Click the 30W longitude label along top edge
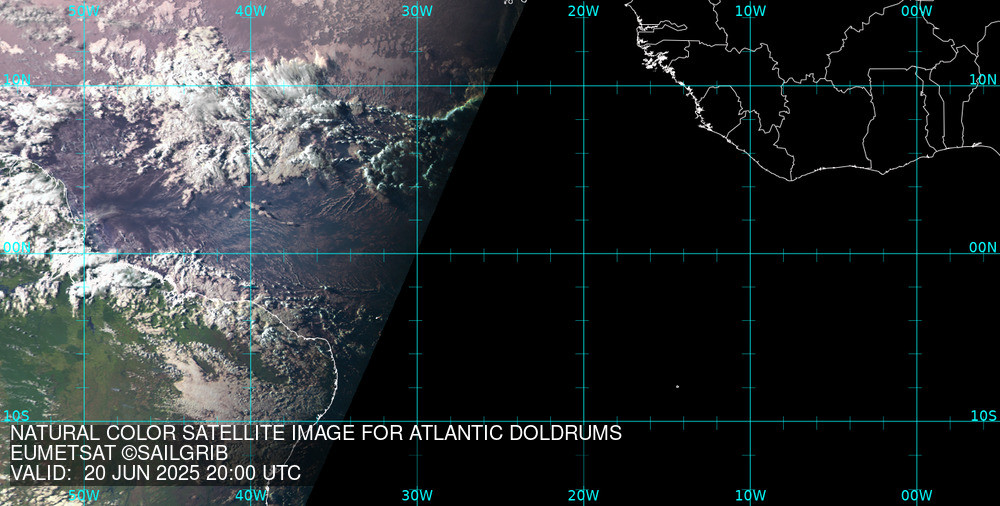This screenshot has width=1000, height=506. pyautogui.click(x=417, y=11)
